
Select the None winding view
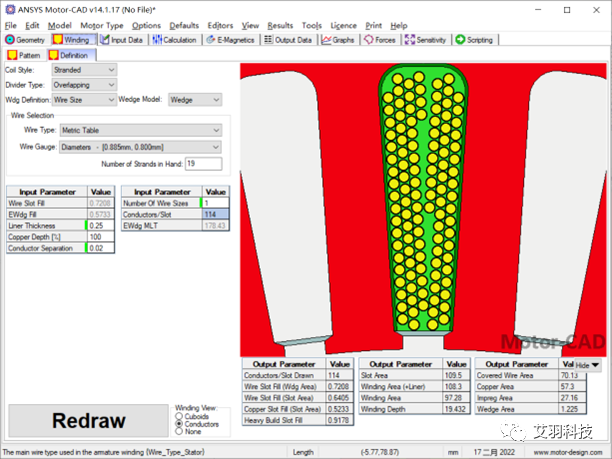[x=179, y=431]
